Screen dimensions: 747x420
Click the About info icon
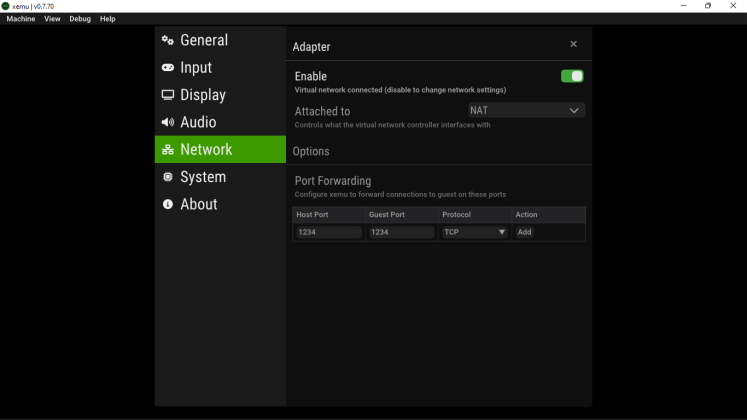pyautogui.click(x=168, y=204)
